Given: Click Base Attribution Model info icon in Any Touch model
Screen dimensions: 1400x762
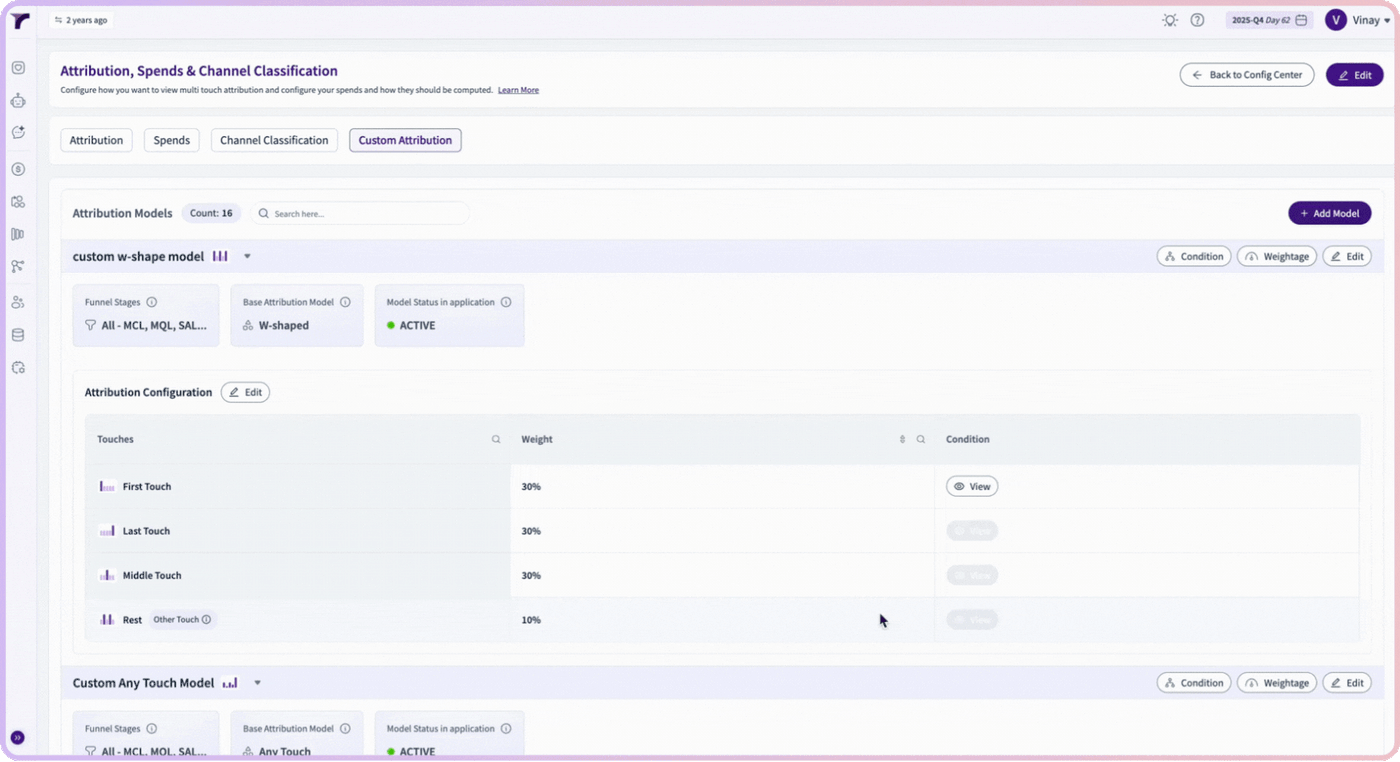Looking at the screenshot, I should [345, 729].
